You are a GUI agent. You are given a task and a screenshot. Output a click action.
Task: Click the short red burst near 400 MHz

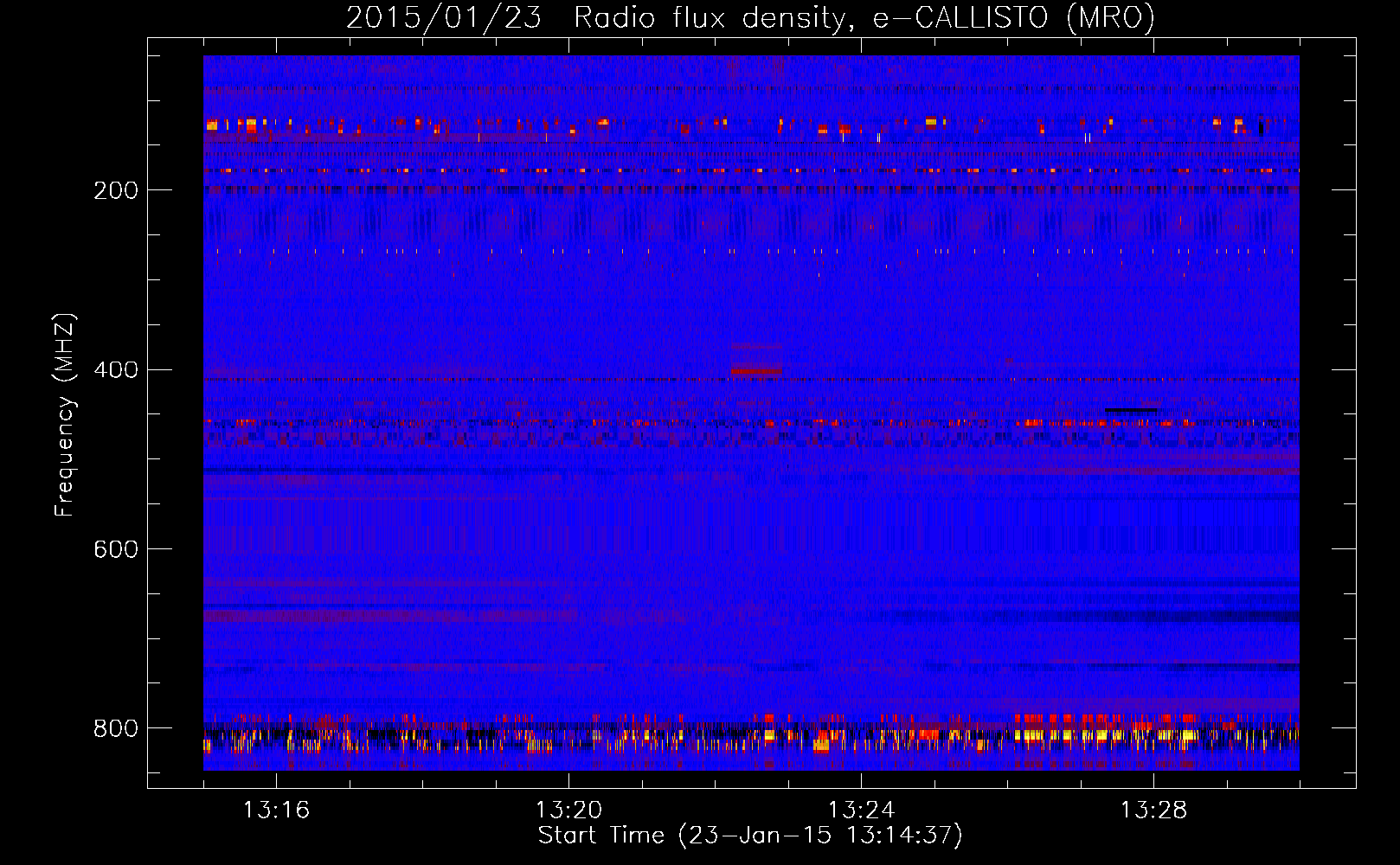pyautogui.click(x=756, y=370)
